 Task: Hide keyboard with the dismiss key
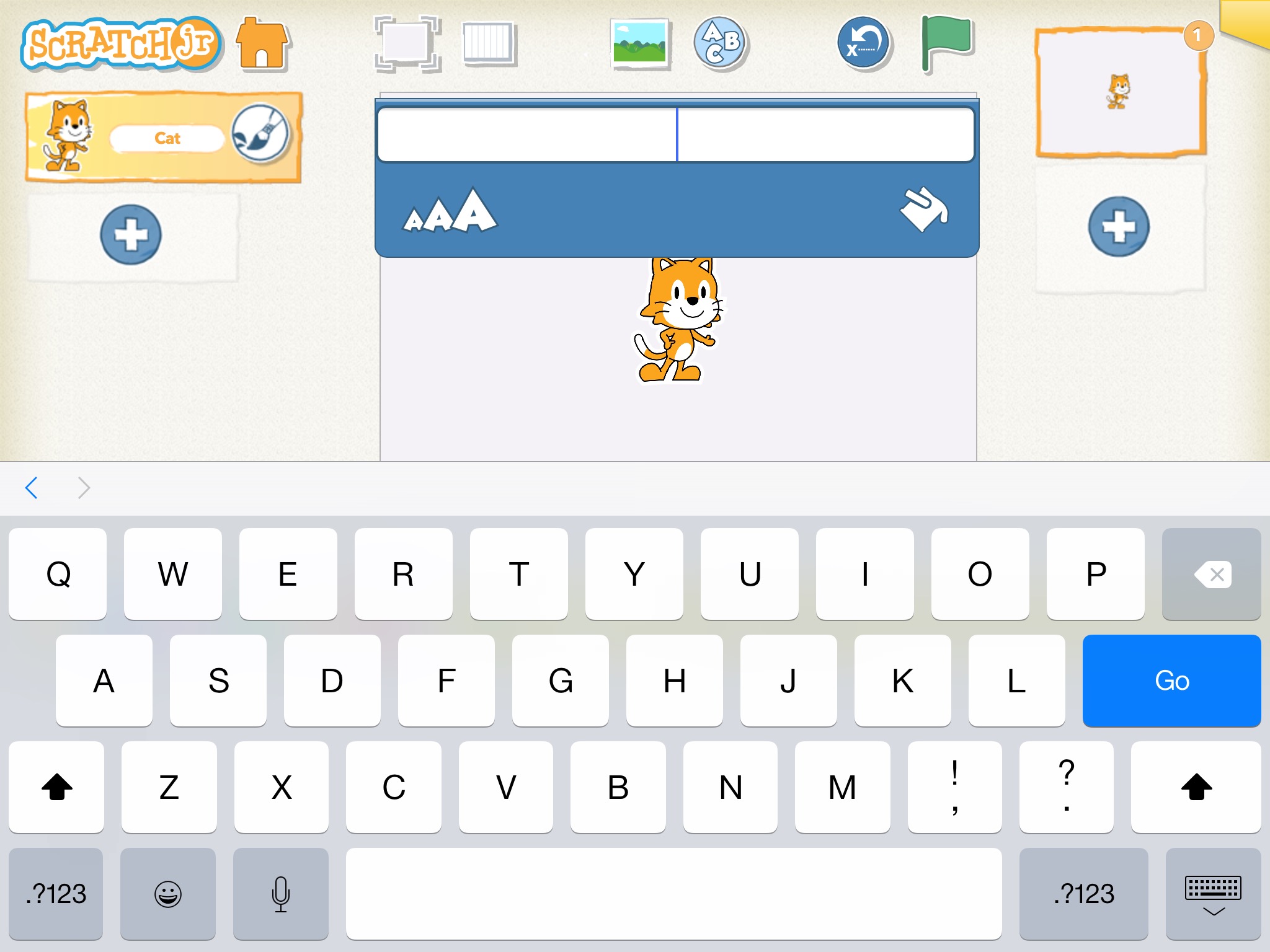(1213, 894)
